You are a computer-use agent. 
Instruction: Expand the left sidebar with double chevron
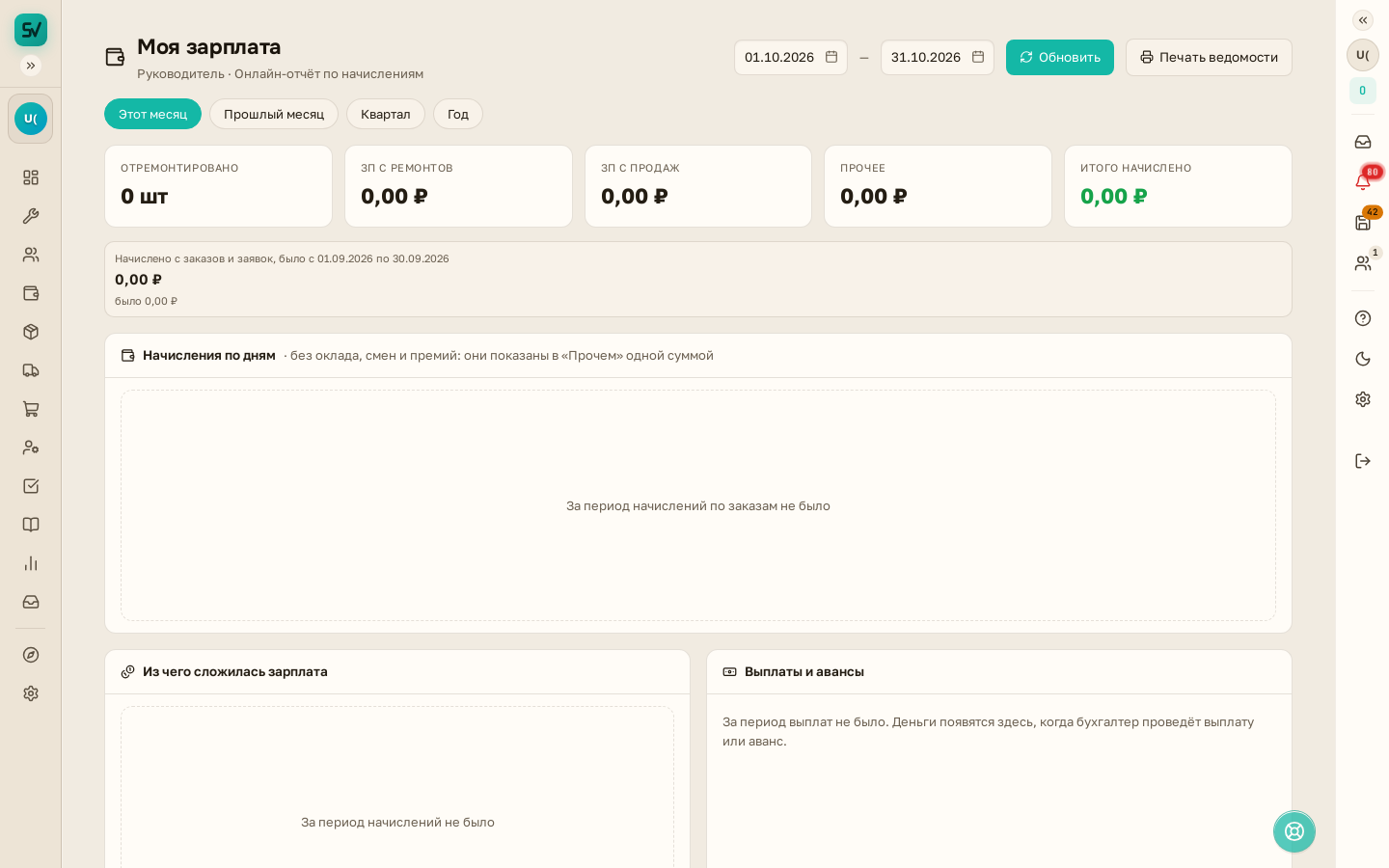point(31,66)
